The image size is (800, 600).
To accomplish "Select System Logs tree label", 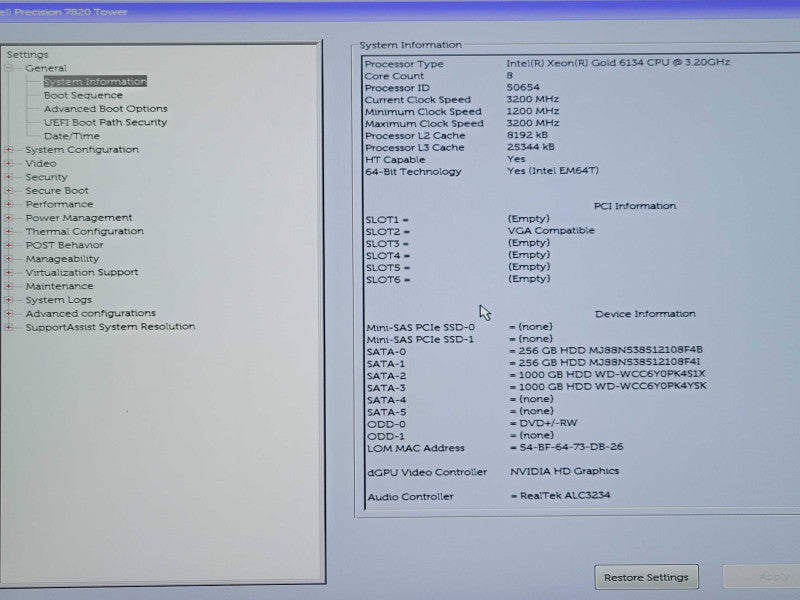I will (x=59, y=300).
